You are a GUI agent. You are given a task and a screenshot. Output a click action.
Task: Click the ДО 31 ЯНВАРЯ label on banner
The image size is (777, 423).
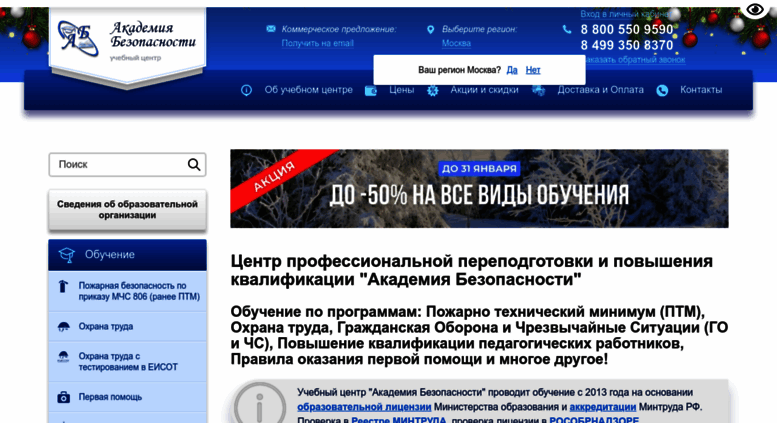tap(479, 168)
